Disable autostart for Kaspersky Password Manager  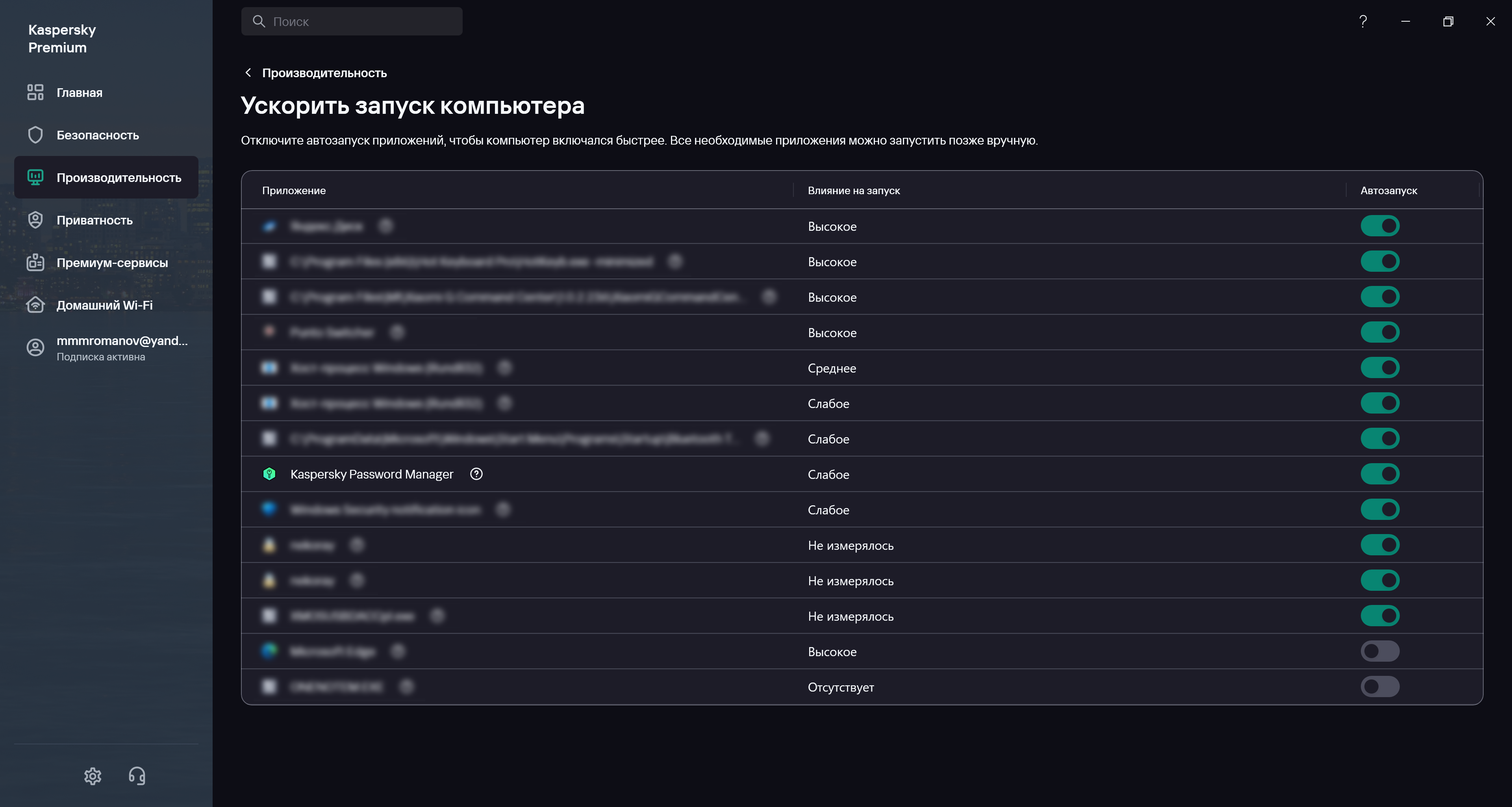point(1380,474)
